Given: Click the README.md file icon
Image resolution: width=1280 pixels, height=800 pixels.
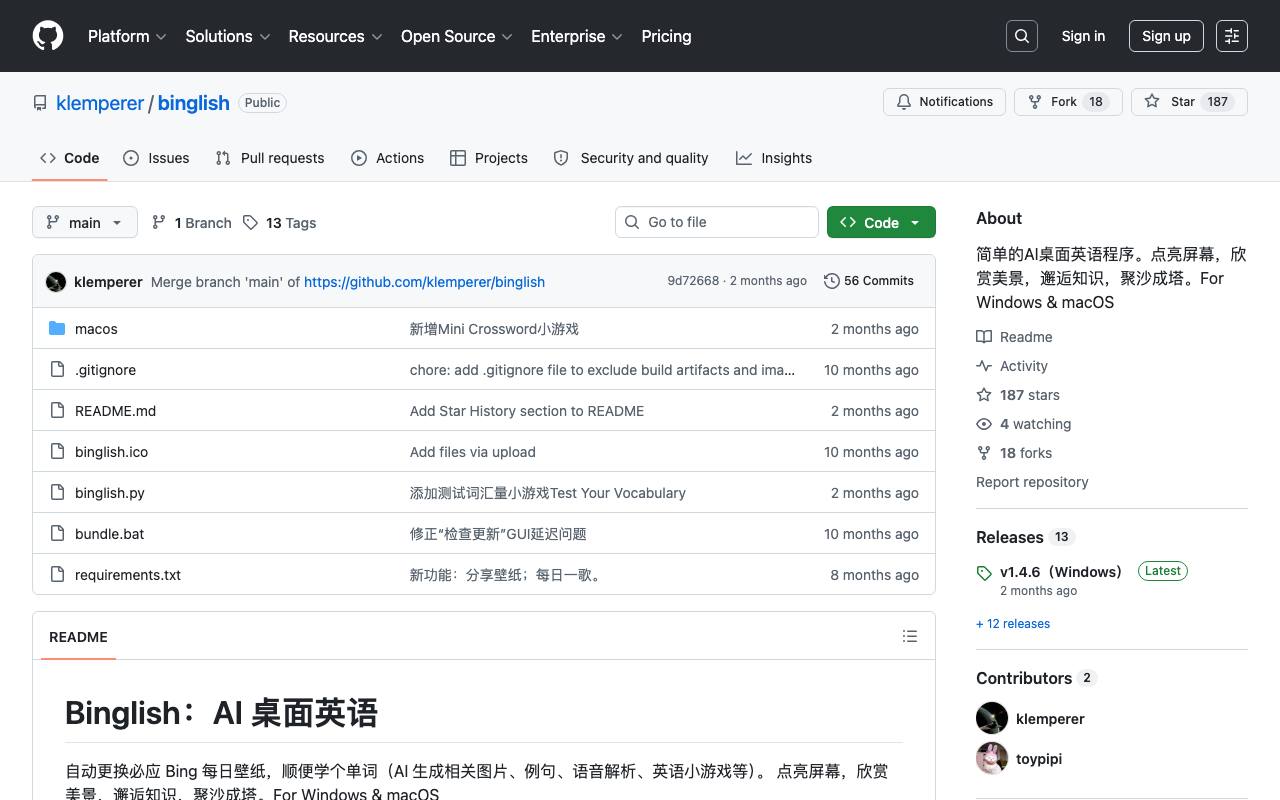Looking at the screenshot, I should click(x=57, y=411).
